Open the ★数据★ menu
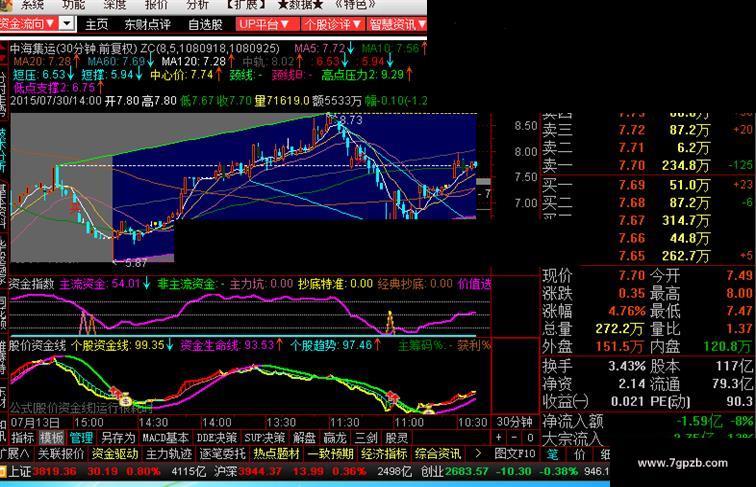756x487 pixels. (300, 5)
